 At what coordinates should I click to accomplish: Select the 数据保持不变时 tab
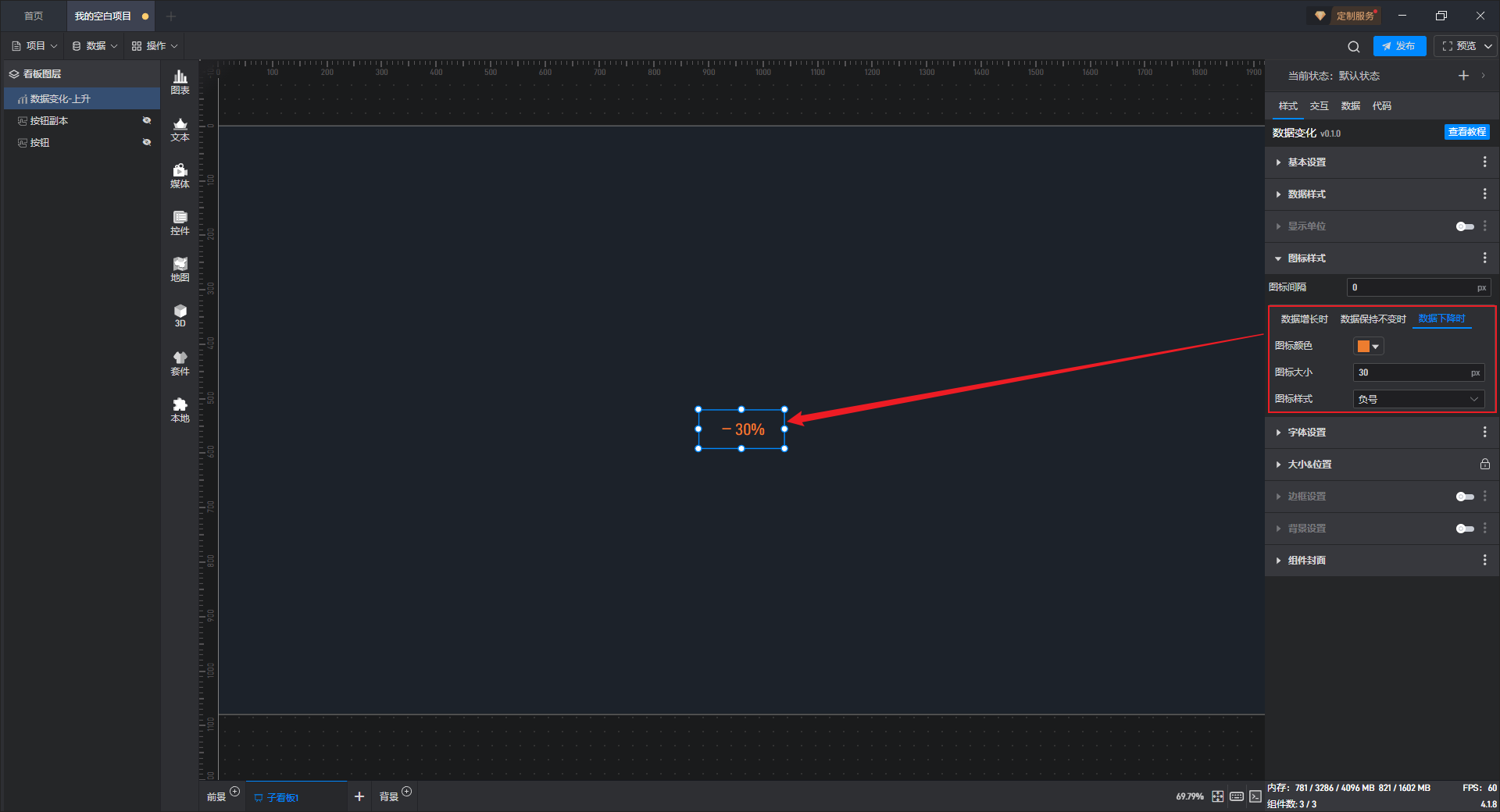(1373, 319)
